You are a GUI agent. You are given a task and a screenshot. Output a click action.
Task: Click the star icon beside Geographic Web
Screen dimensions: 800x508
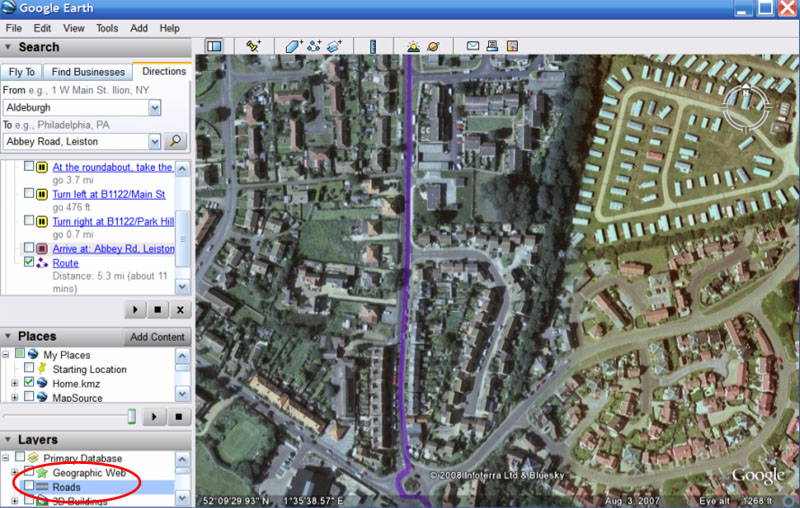(42, 472)
